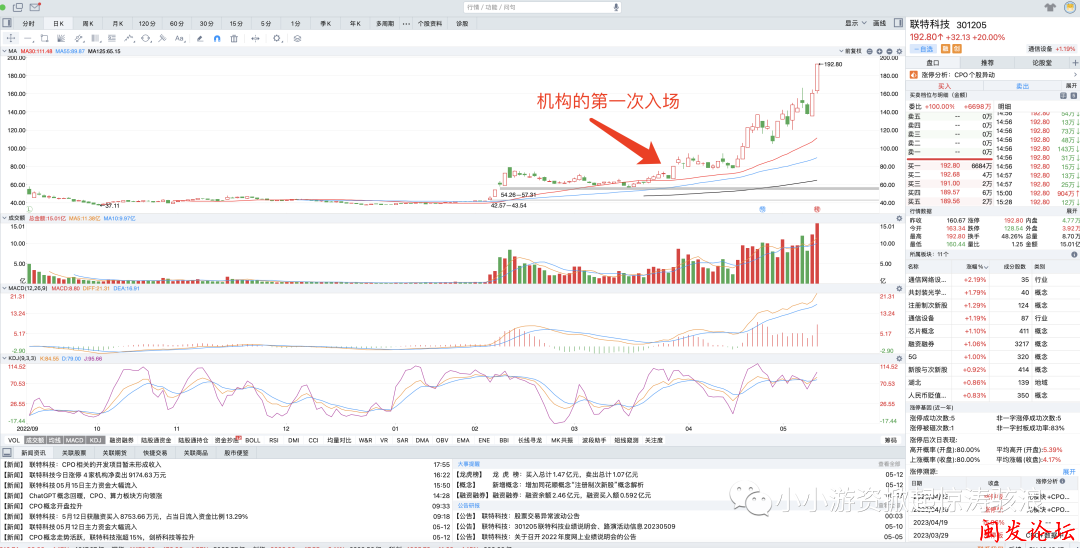Viewport: 1080px width, 548px height.
Task: Remove stock via the 自选 button
Action: pyautogui.click(x=921, y=48)
